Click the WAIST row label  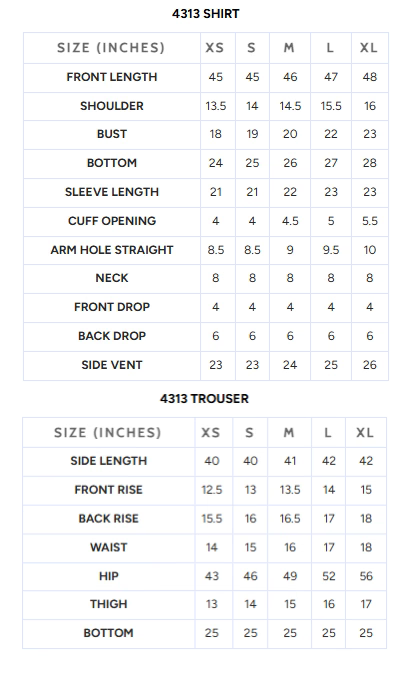click(x=109, y=547)
